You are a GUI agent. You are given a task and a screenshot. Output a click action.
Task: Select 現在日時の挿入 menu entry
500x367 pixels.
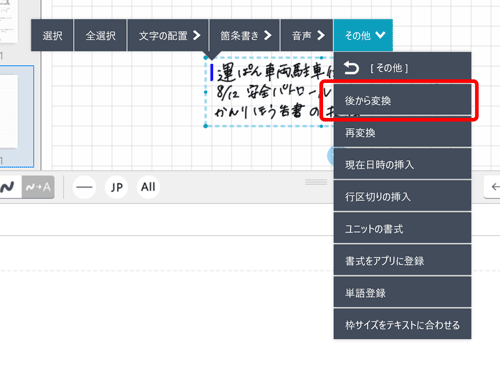click(402, 165)
